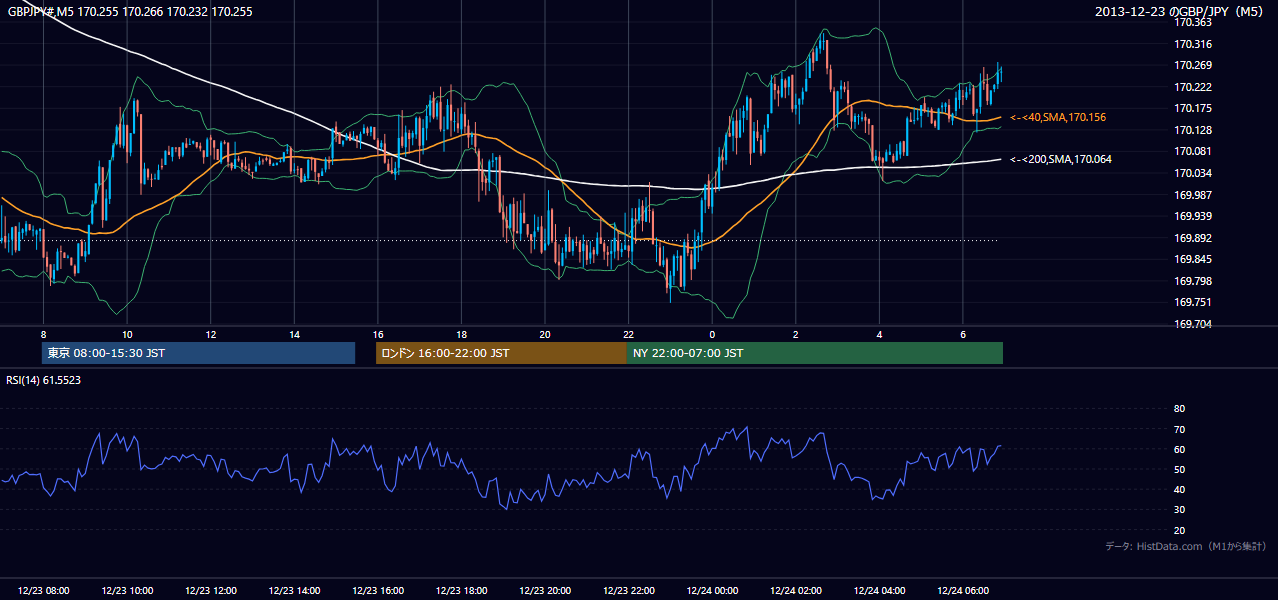Click the RSI axis level 80
The image size is (1278, 600).
tap(1179, 409)
